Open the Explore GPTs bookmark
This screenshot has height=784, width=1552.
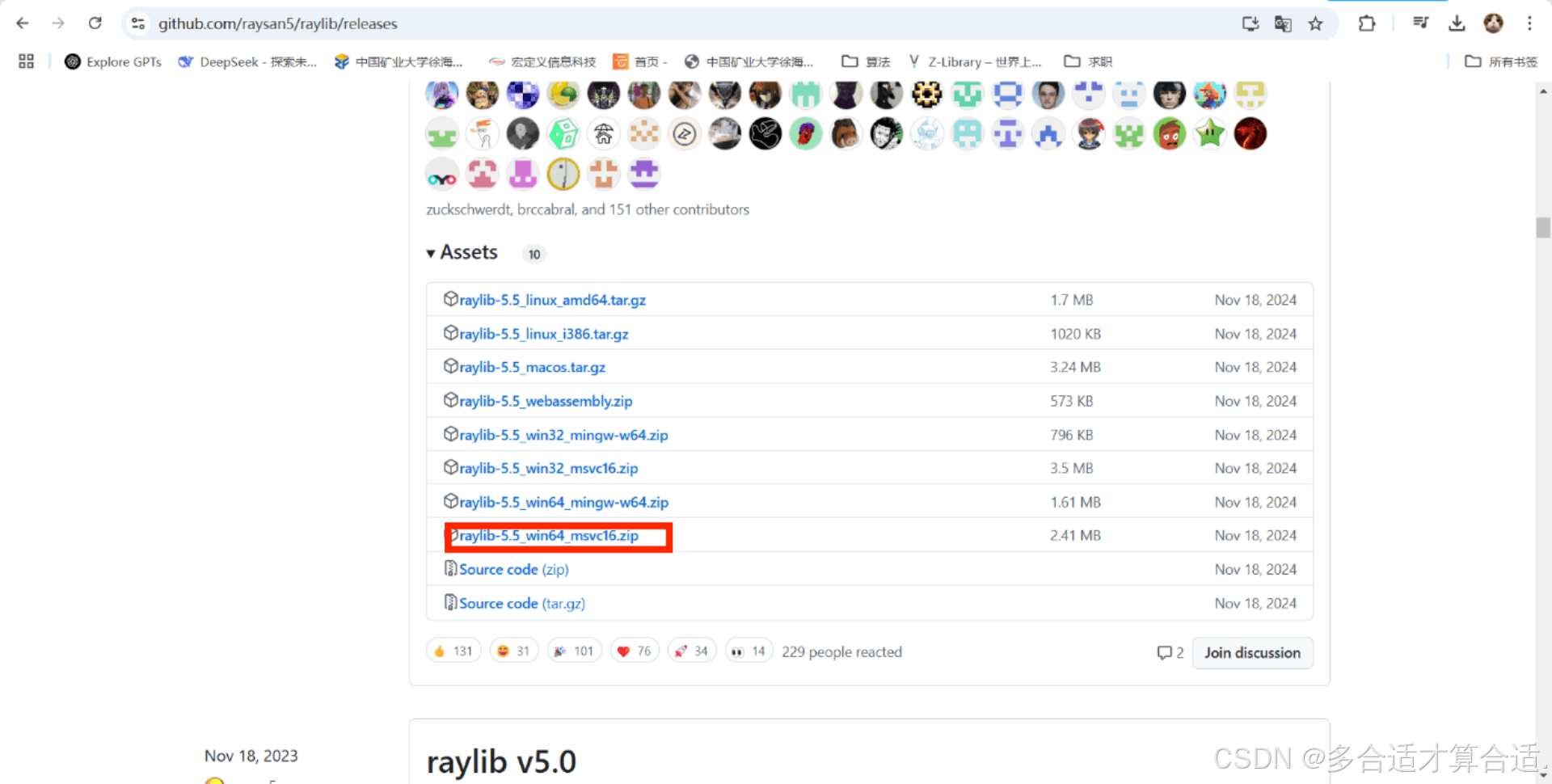tap(113, 61)
